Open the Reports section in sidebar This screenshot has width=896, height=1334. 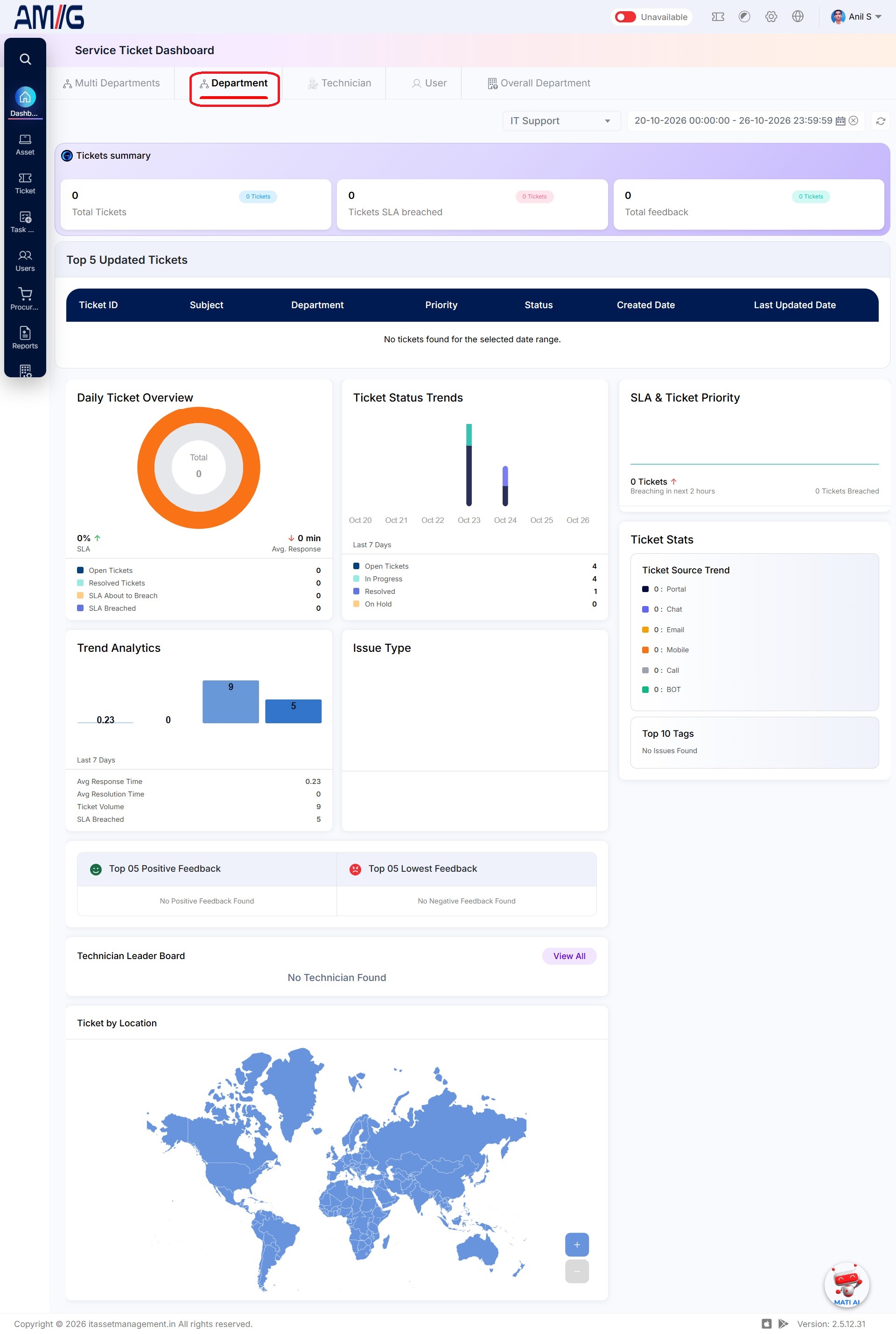pos(25,338)
